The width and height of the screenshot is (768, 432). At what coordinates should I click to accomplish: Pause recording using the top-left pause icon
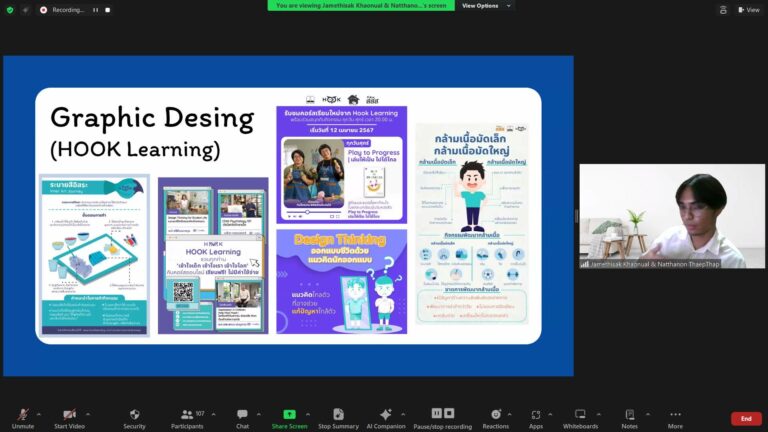(x=96, y=10)
